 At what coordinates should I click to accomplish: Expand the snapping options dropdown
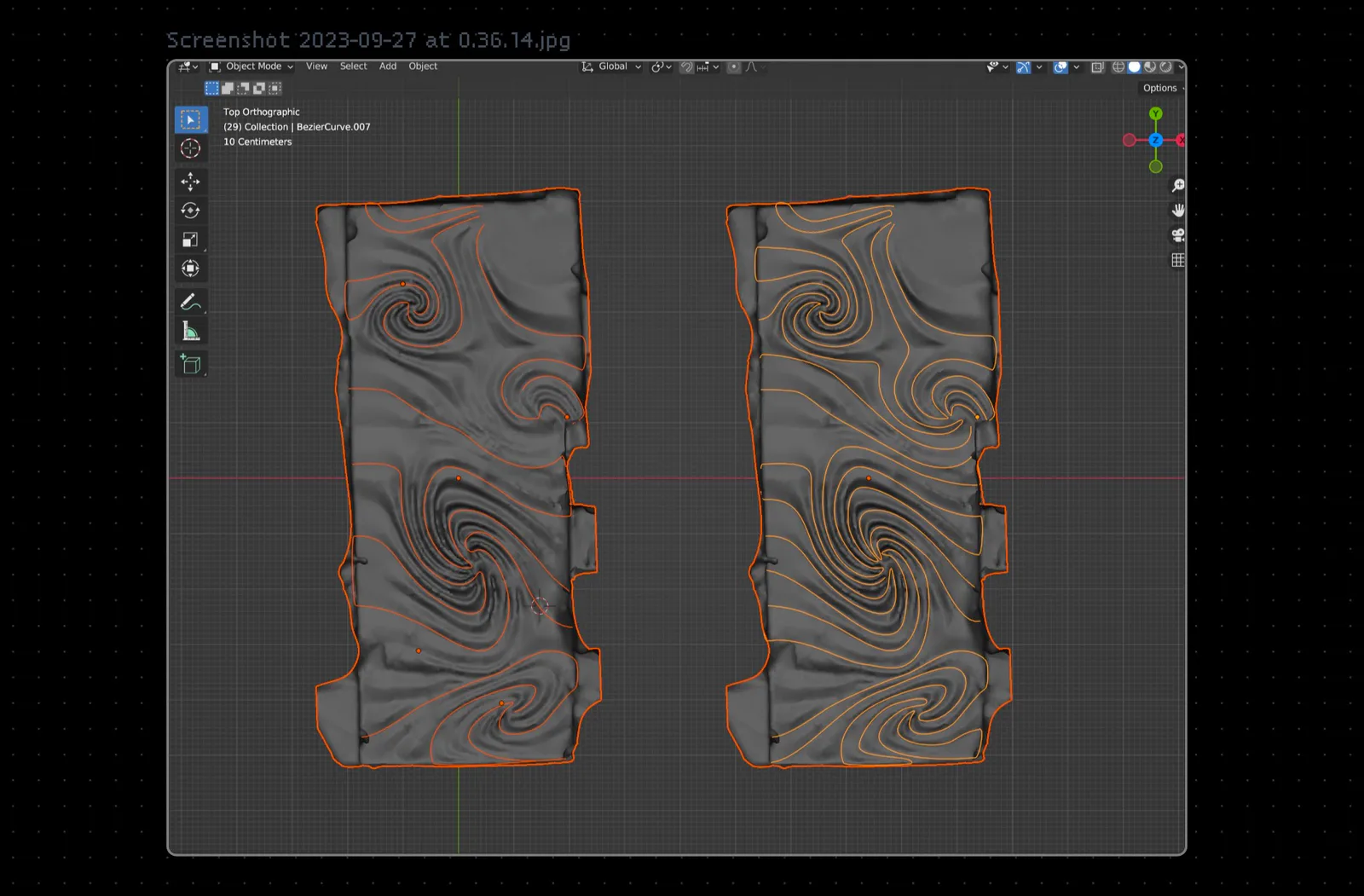click(708, 66)
